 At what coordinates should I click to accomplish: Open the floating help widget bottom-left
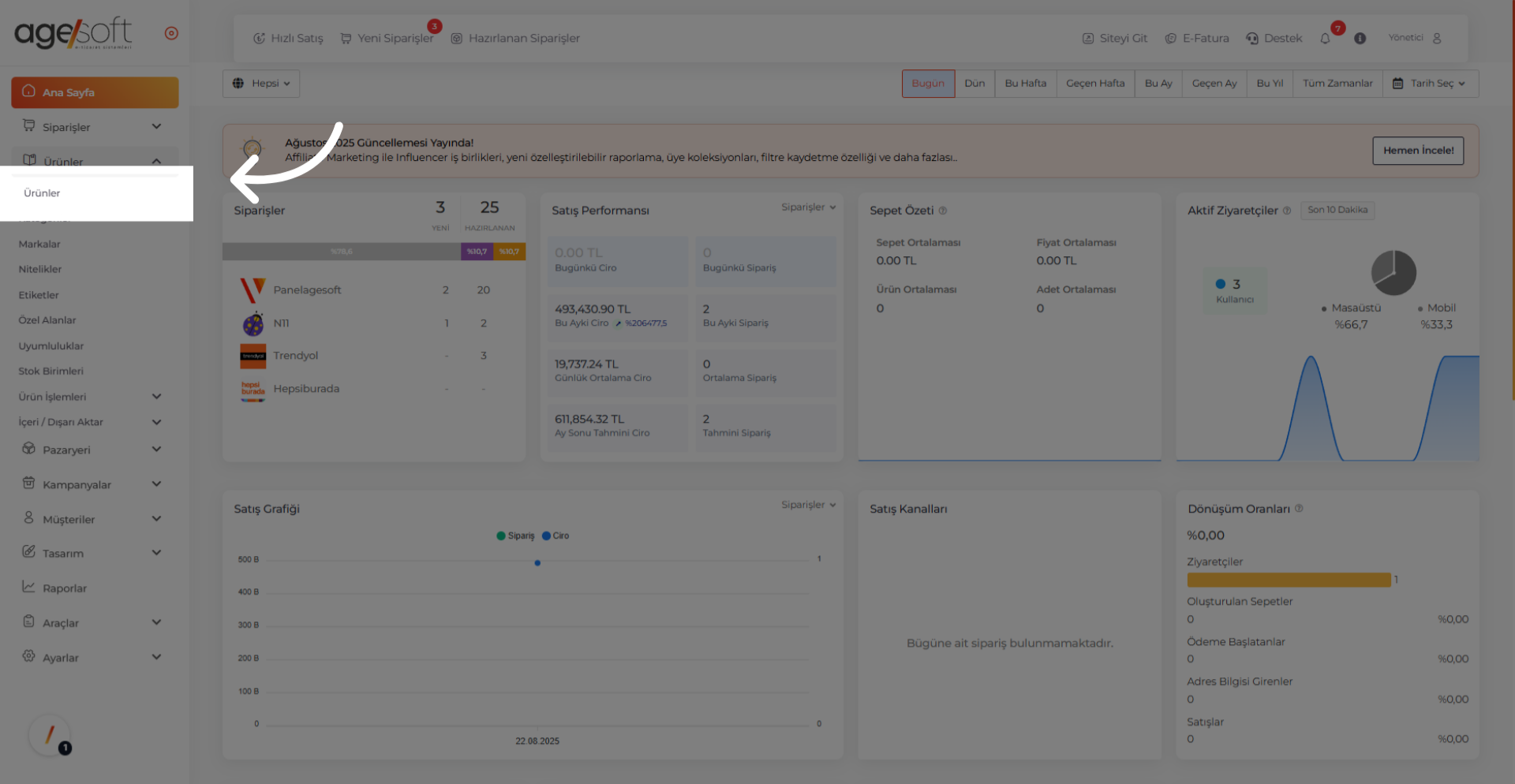[x=50, y=736]
